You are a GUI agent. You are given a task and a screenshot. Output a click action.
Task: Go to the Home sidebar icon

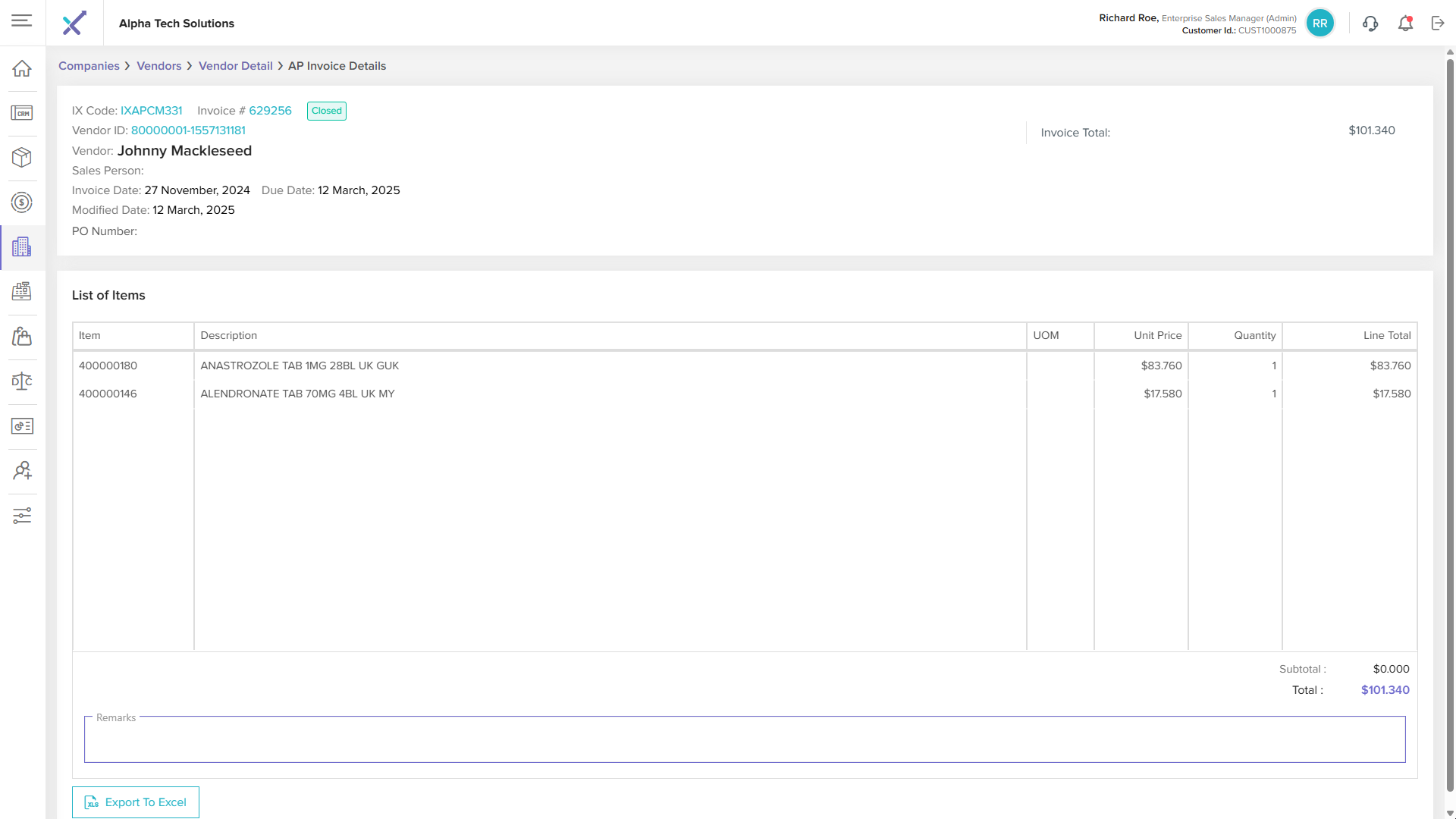click(x=22, y=68)
